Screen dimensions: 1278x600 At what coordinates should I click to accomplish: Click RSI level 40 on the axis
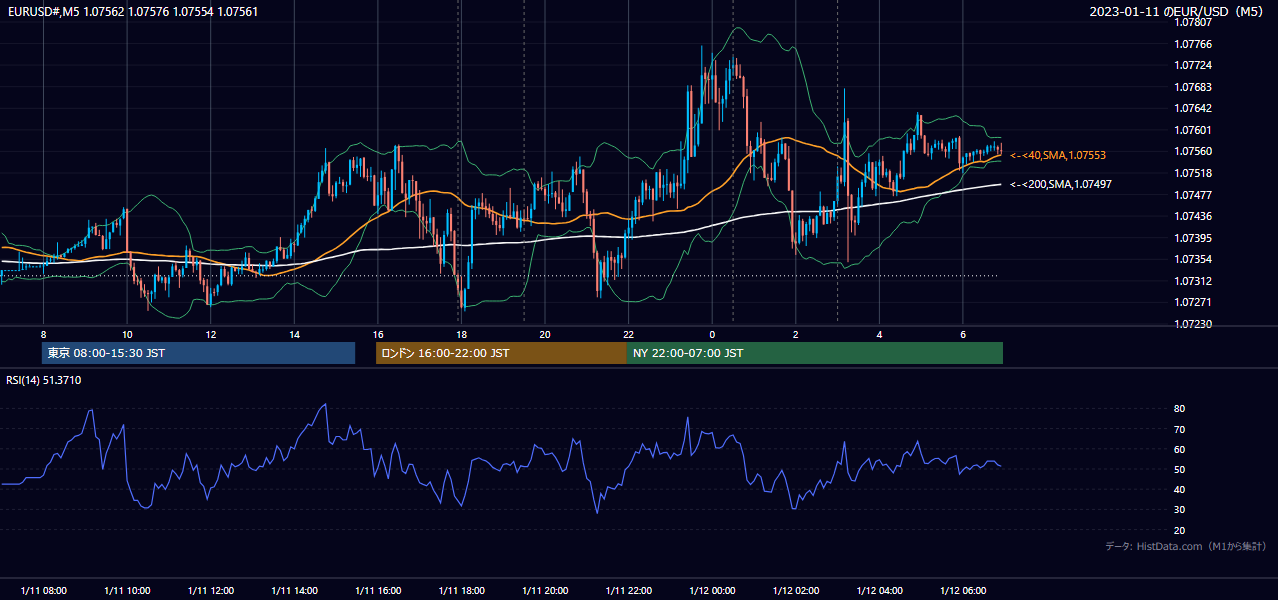[x=1180, y=489]
